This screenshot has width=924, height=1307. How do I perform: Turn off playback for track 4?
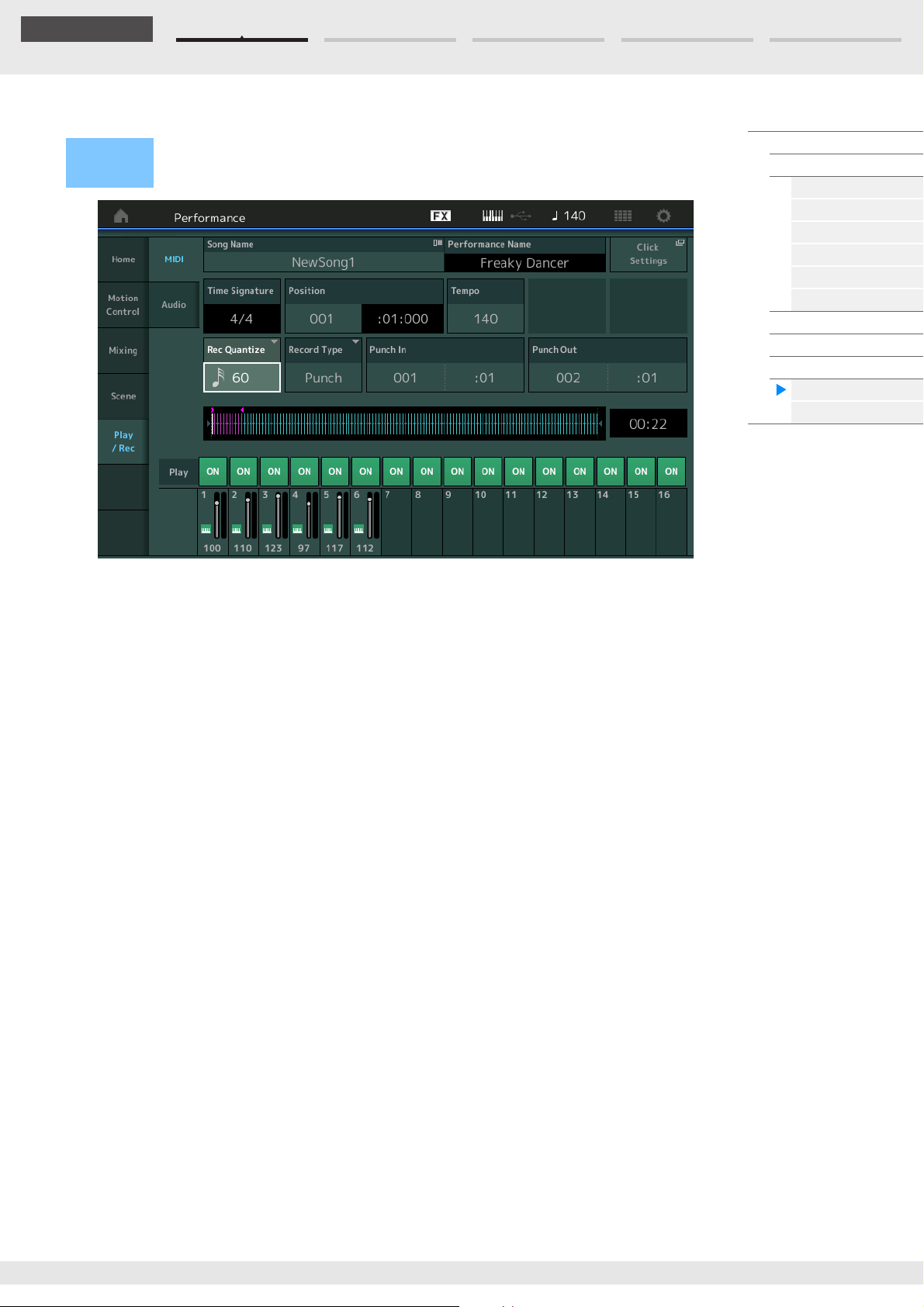click(x=304, y=472)
